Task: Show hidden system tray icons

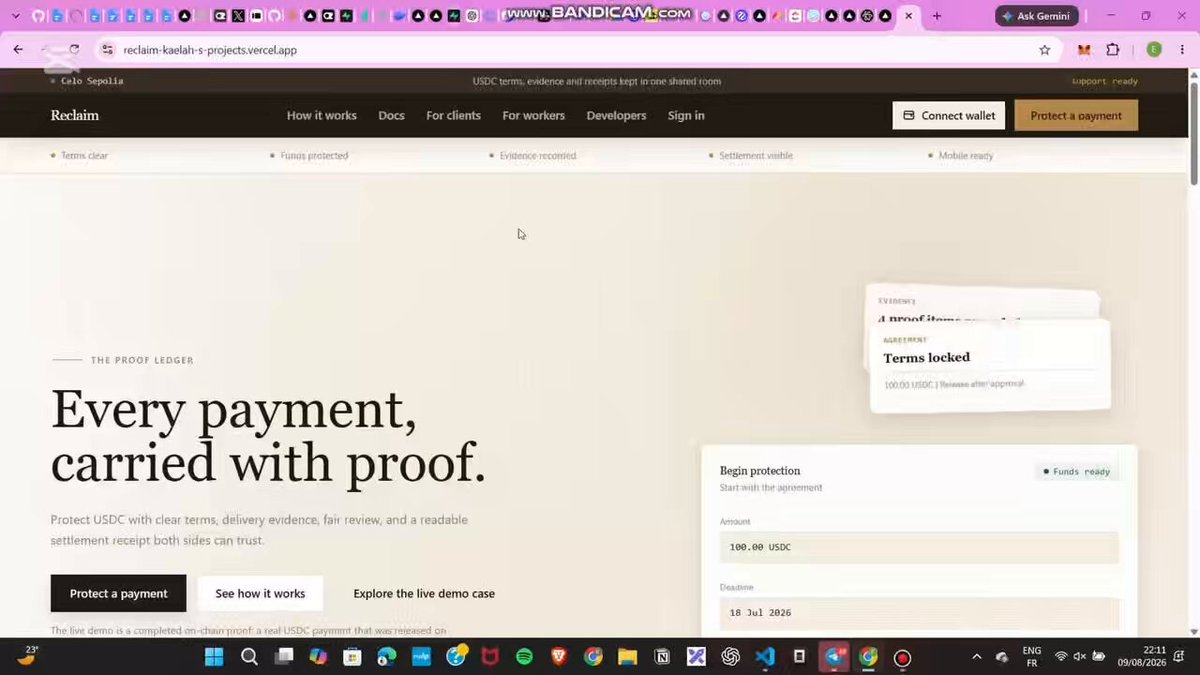Action: pos(976,657)
